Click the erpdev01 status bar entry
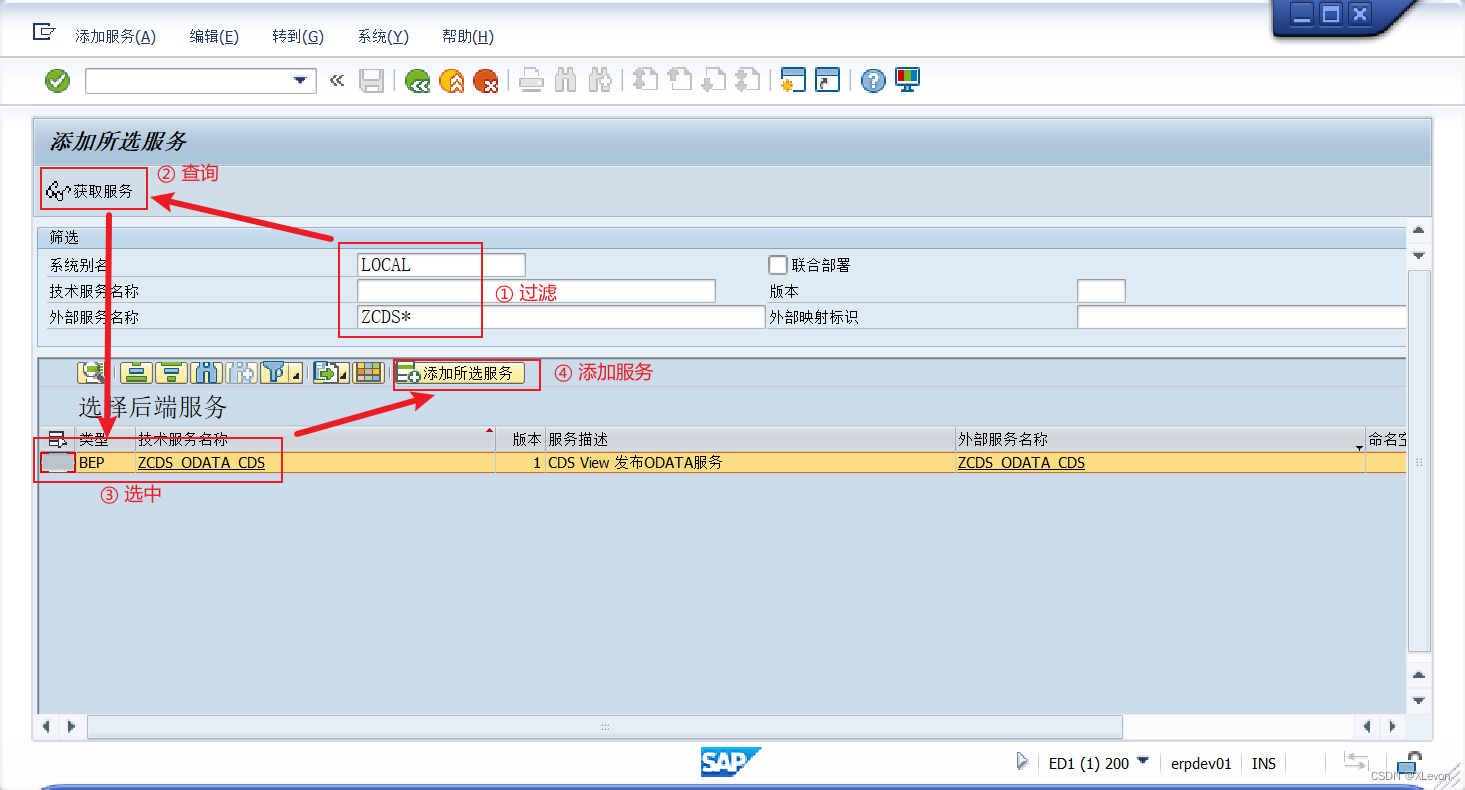This screenshot has width=1465, height=790. tap(1201, 763)
